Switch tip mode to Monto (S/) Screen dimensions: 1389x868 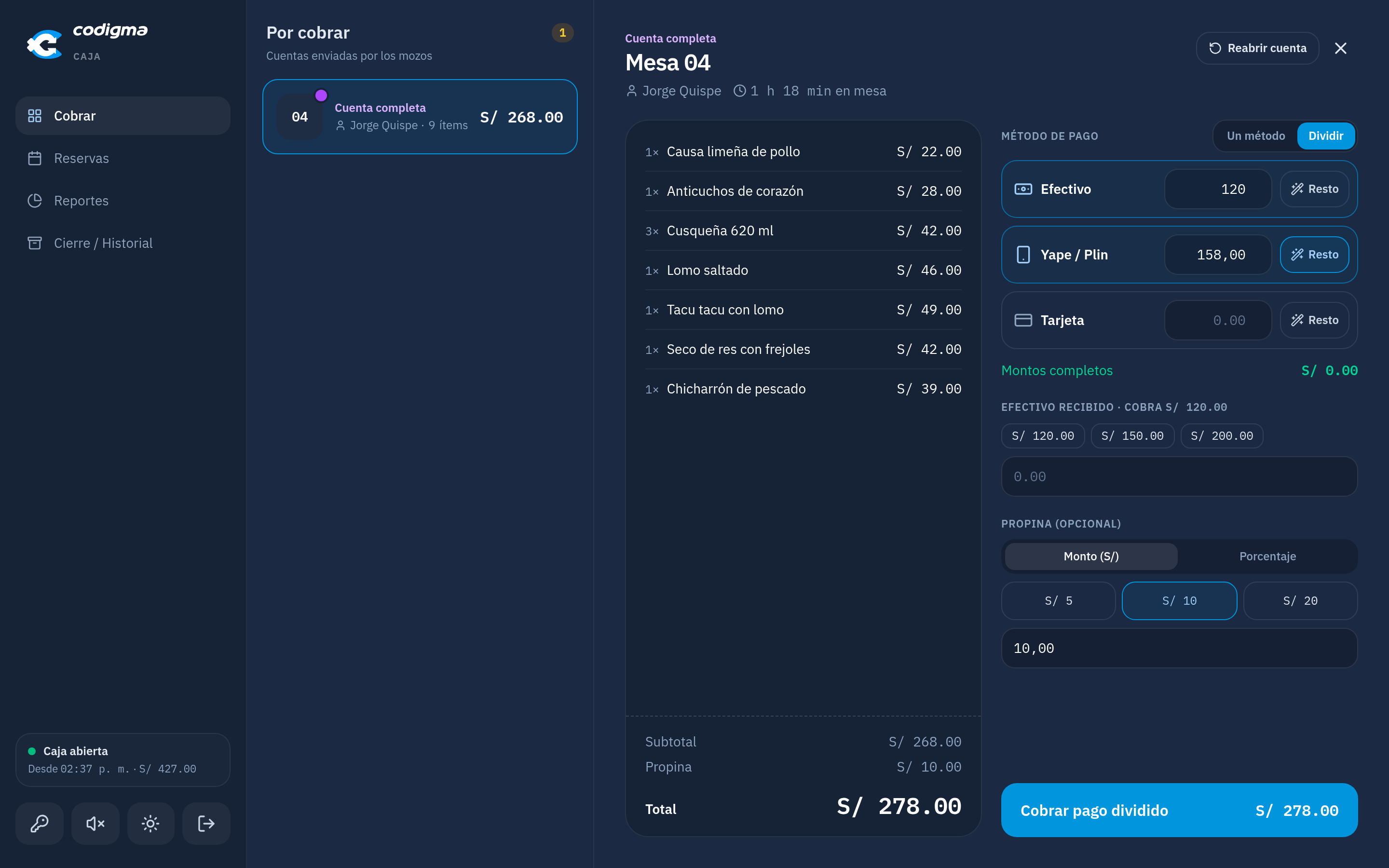(1090, 556)
